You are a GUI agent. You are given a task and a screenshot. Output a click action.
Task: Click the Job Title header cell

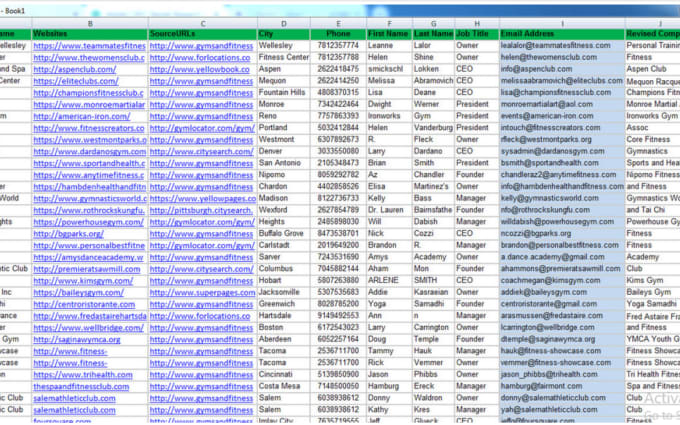[x=477, y=34]
